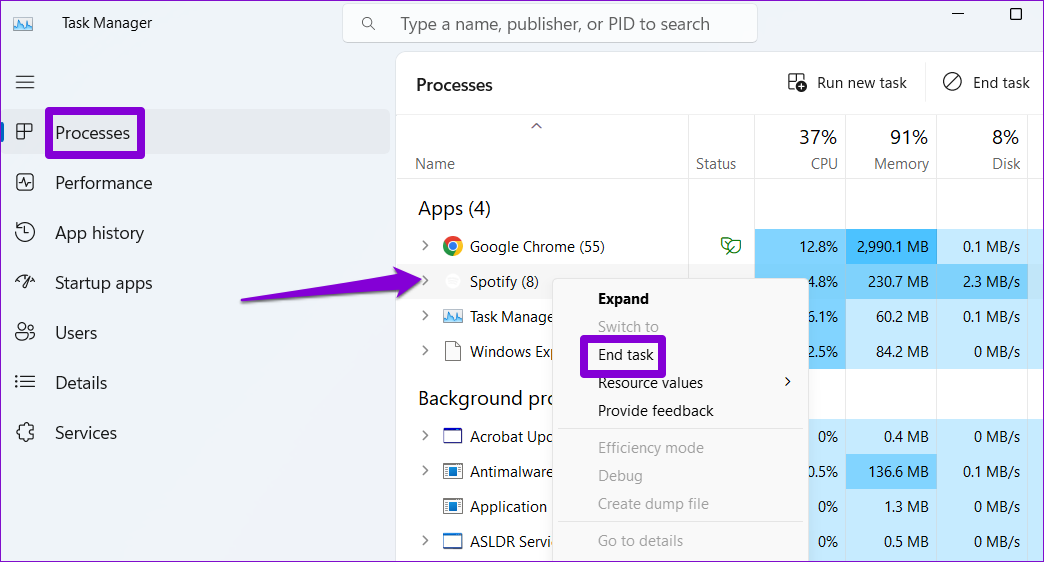Expand the Acrobat Update background process
Image resolution: width=1044 pixels, height=562 pixels.
click(425, 435)
